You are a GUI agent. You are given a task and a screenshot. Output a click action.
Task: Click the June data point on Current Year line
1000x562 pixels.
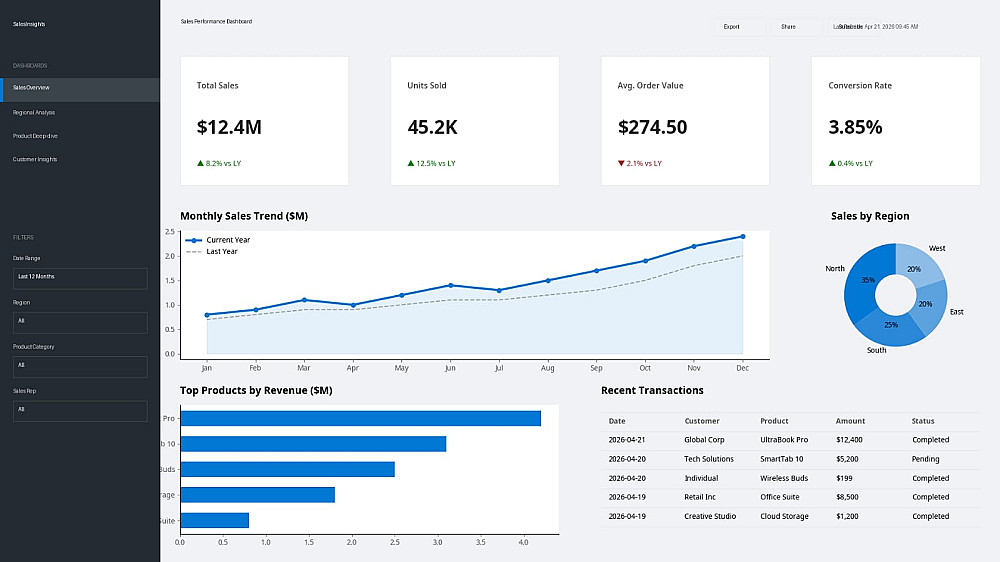pyautogui.click(x=450, y=286)
